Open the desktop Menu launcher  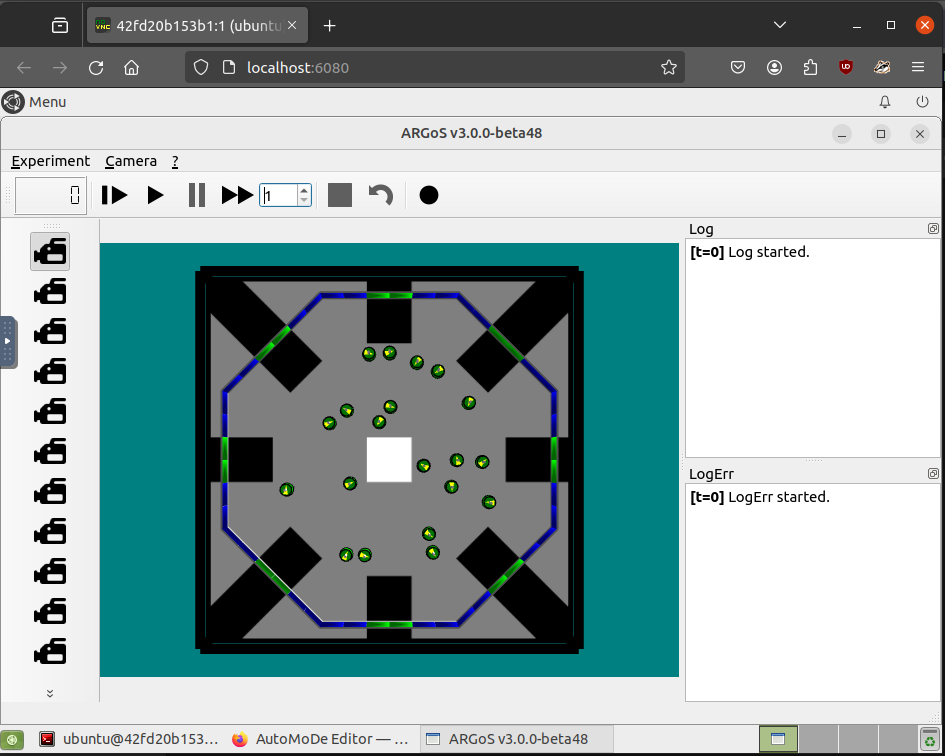tap(34, 102)
